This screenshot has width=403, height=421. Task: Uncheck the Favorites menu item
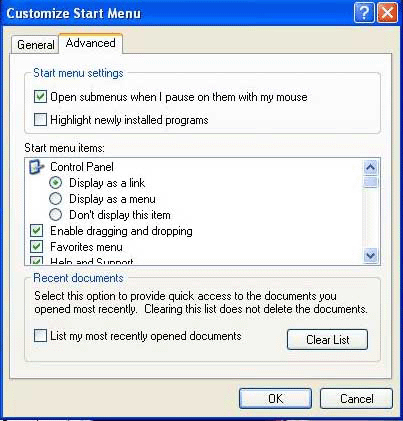pyautogui.click(x=36, y=247)
